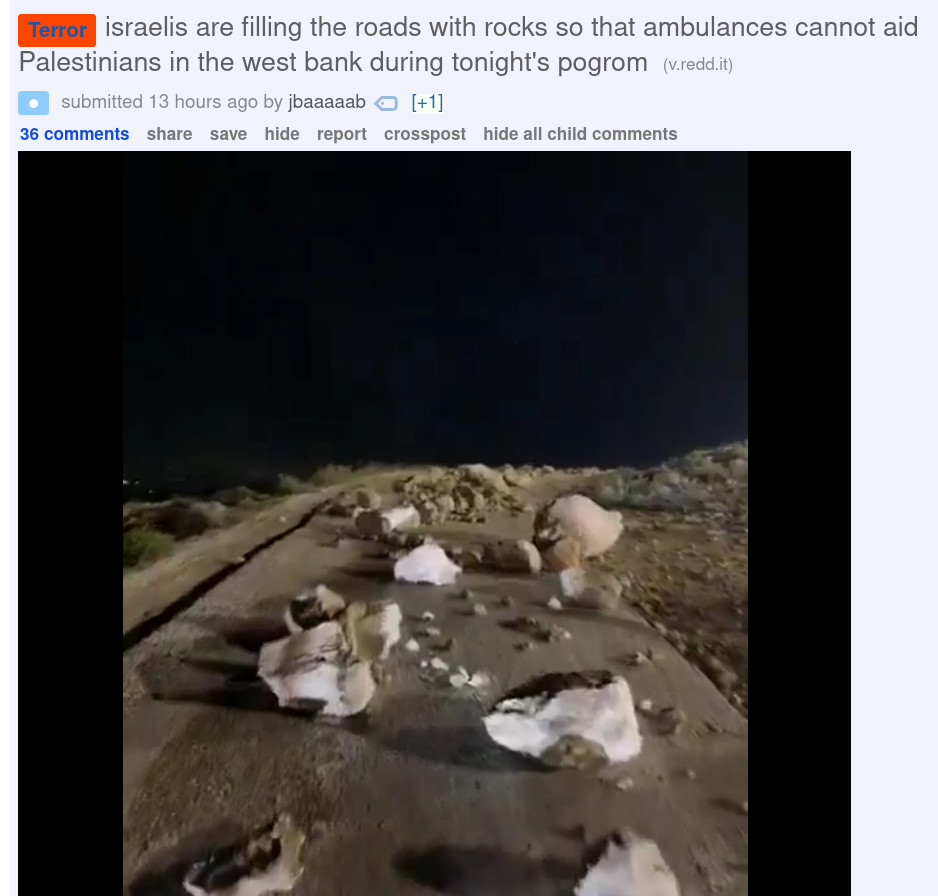Collapse the video with the blue expando button
Viewport: 938px width, 896px height.
point(34,103)
